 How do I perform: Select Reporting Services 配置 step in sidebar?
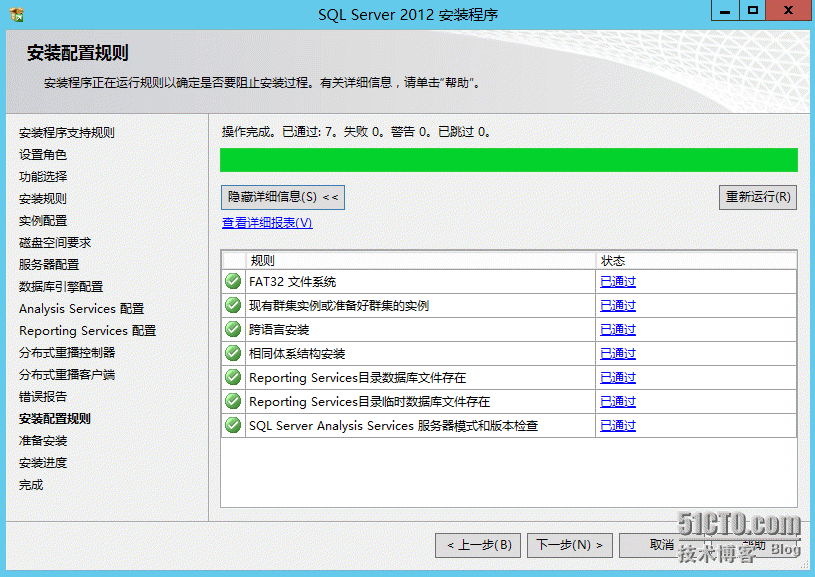[87, 331]
